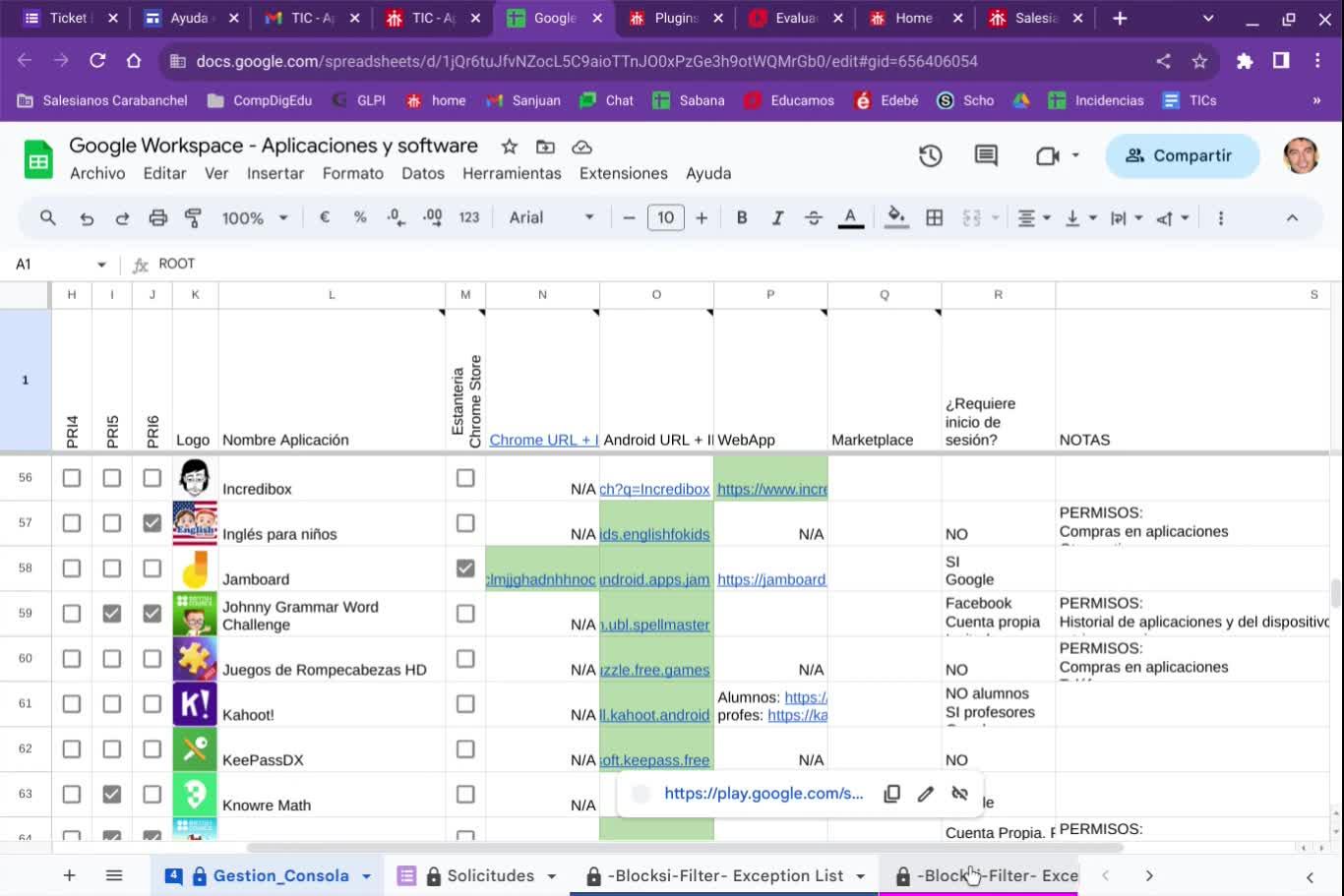Click the Compartir share button
This screenshot has width=1344, height=896.
pos(1181,155)
